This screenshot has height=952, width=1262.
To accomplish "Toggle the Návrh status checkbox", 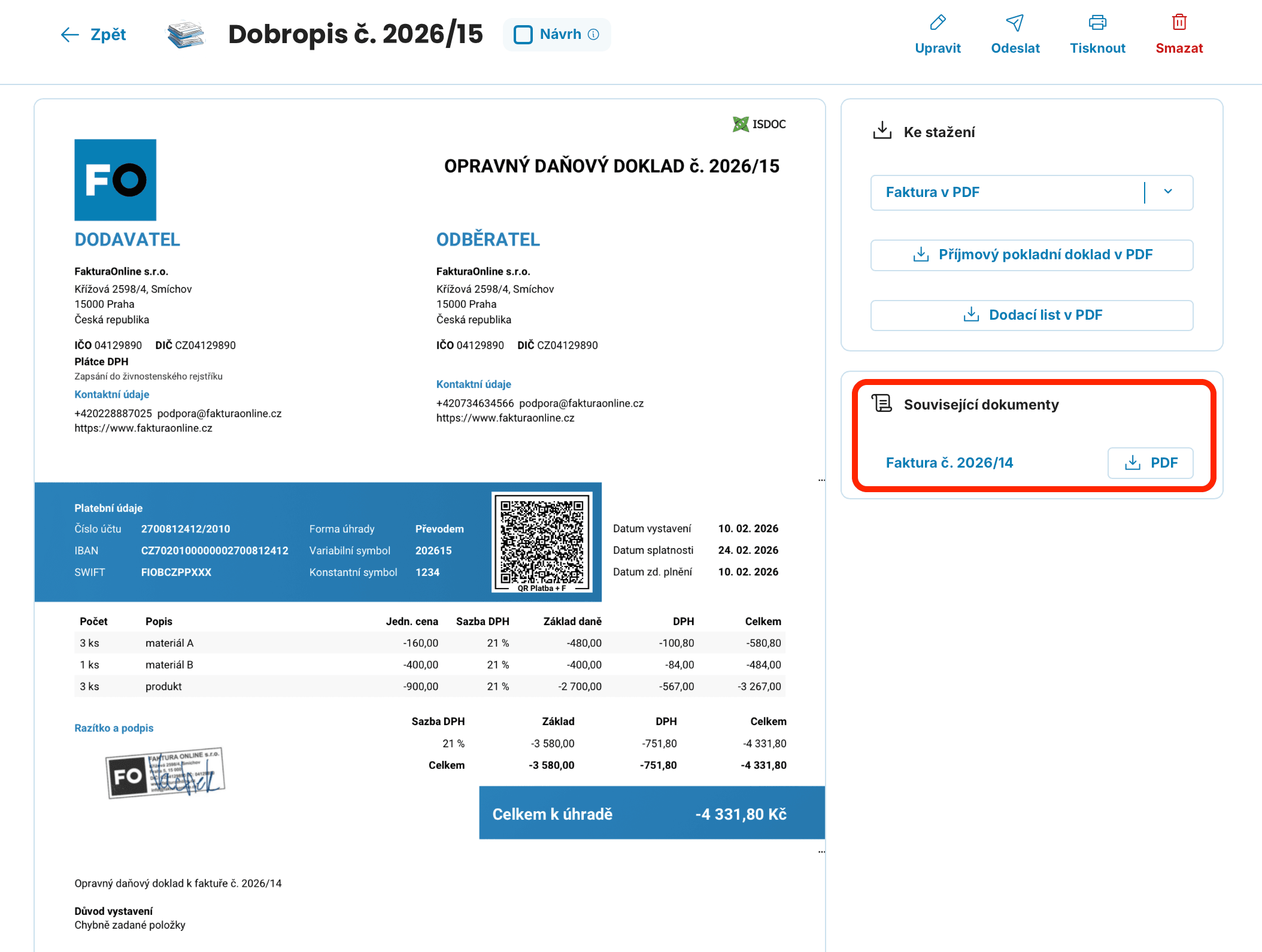I will [523, 35].
